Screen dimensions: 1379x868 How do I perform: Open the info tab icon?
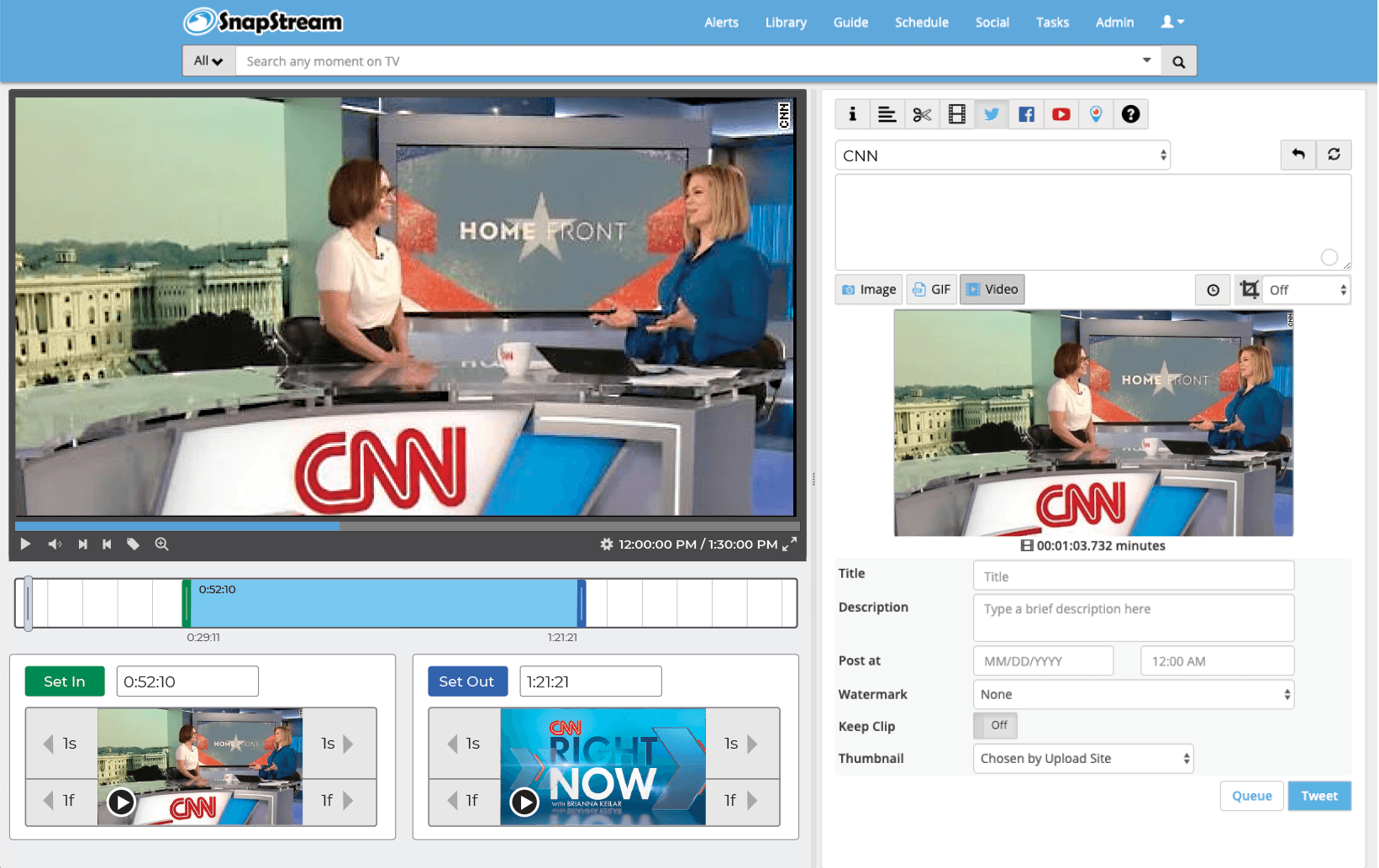852,114
